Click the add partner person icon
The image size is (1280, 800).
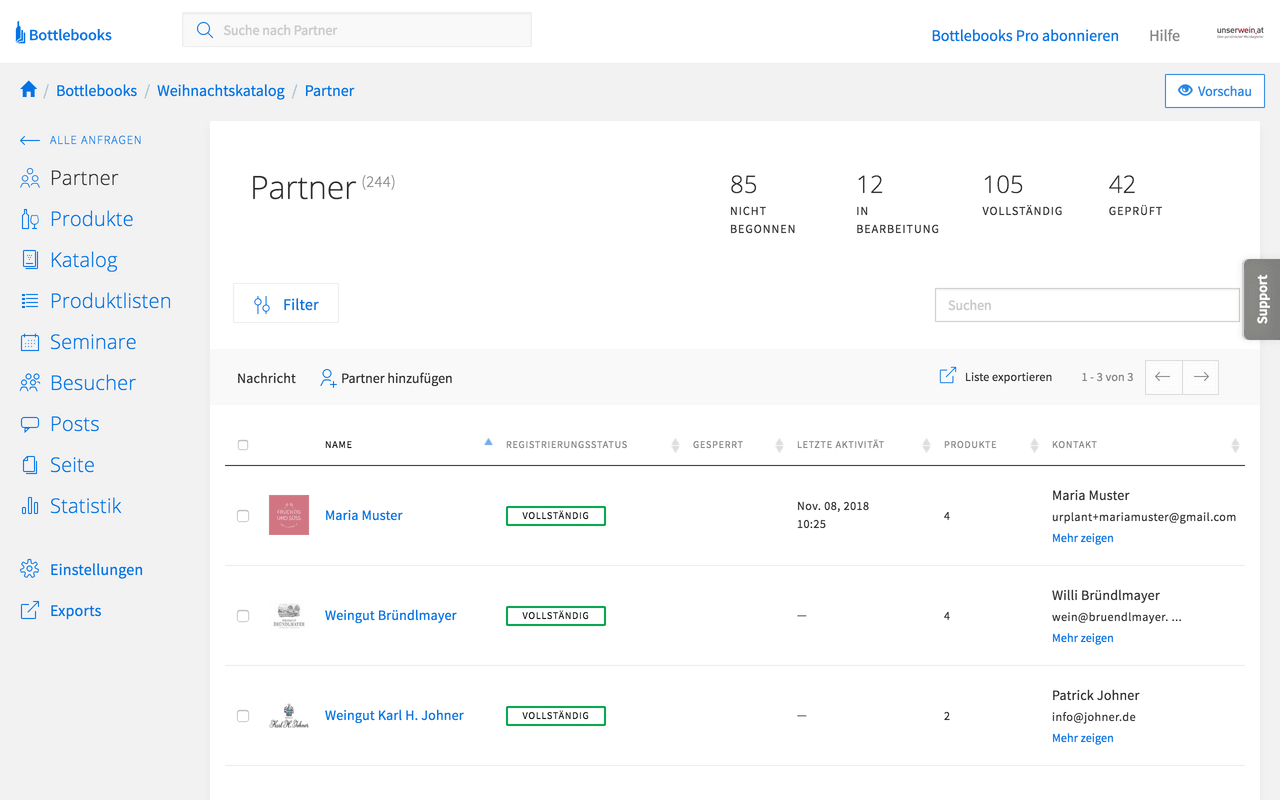click(328, 378)
